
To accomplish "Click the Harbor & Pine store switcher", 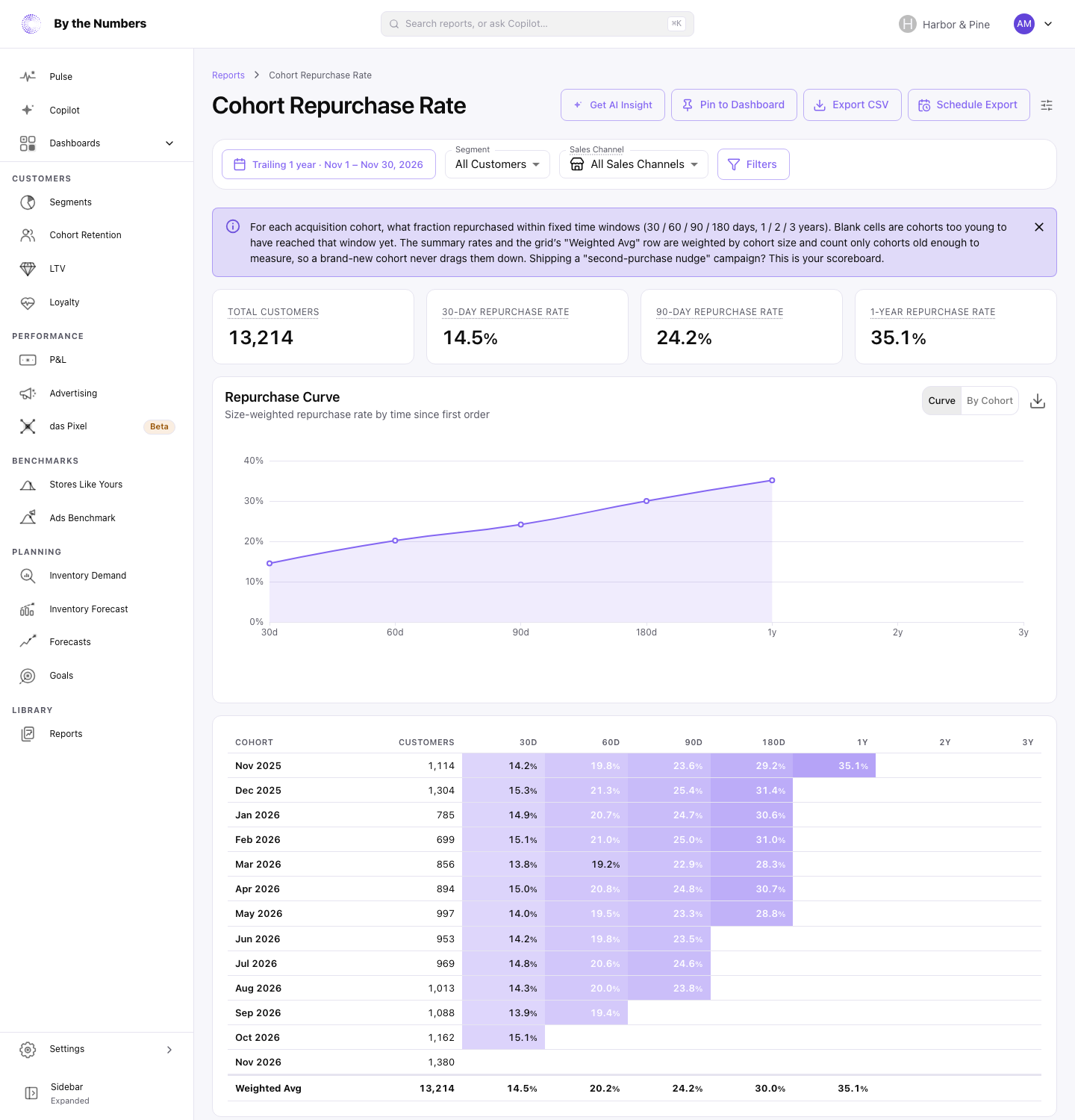I will (x=944, y=24).
